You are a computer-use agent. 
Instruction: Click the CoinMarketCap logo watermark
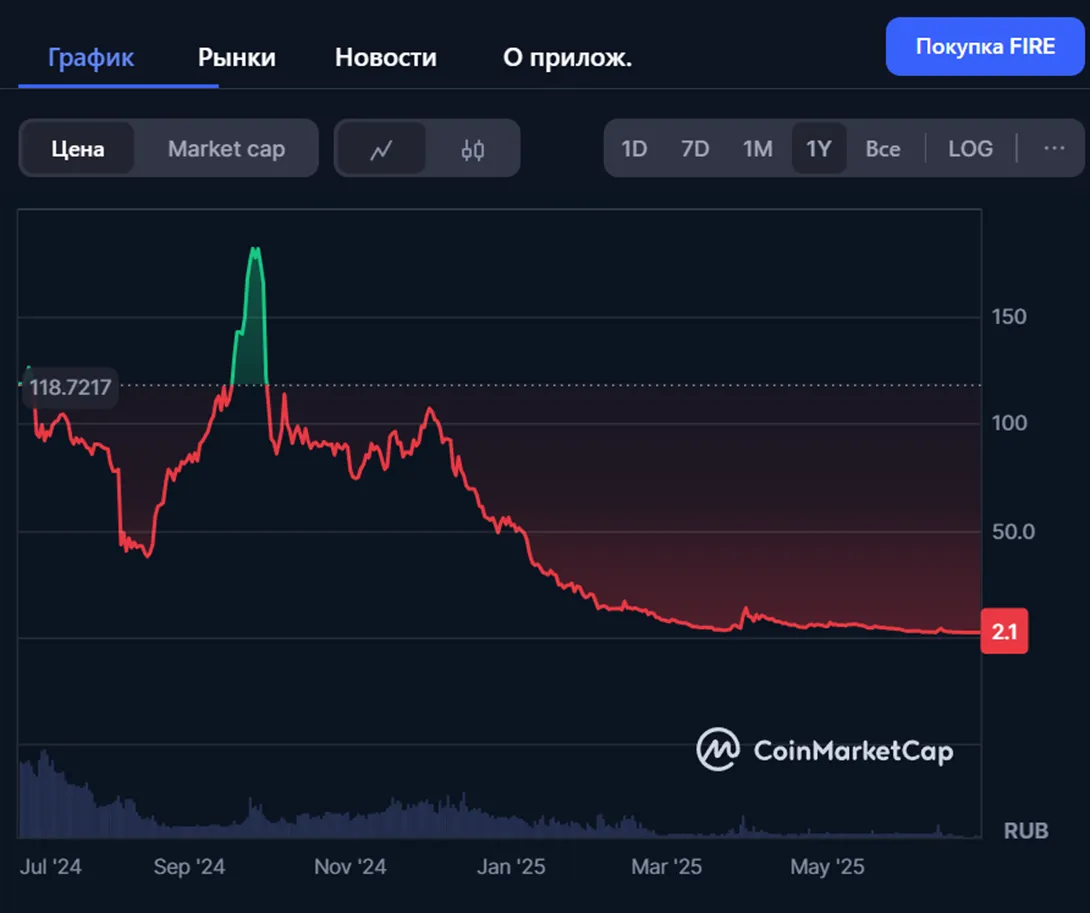[x=824, y=750]
